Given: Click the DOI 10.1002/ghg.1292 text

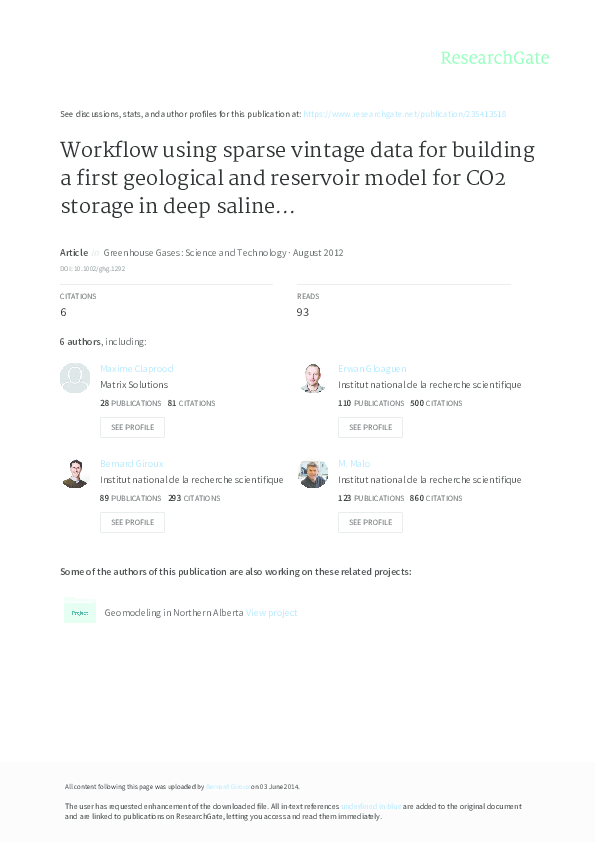Looking at the screenshot, I should coord(92,268).
